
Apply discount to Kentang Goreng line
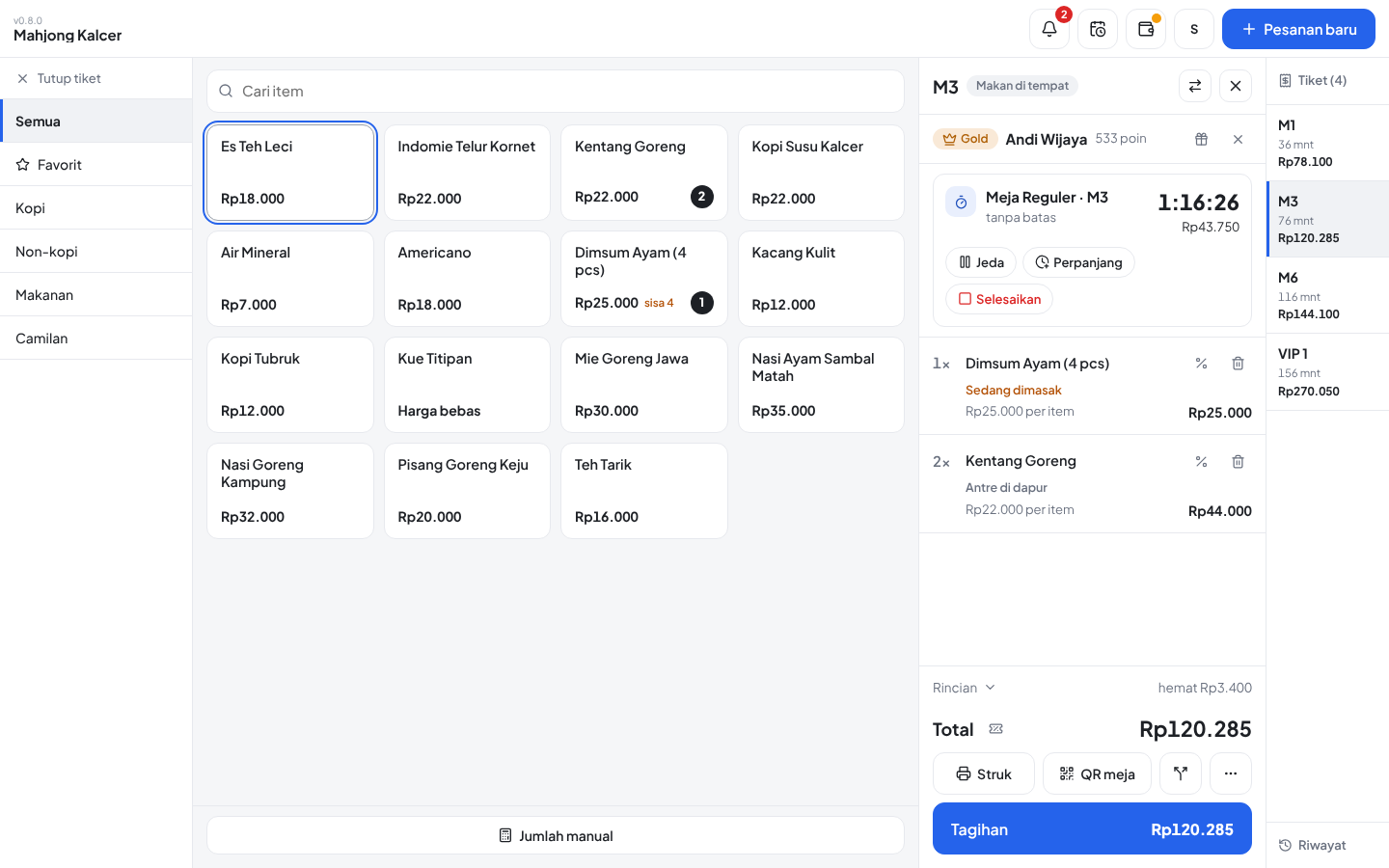(1201, 462)
